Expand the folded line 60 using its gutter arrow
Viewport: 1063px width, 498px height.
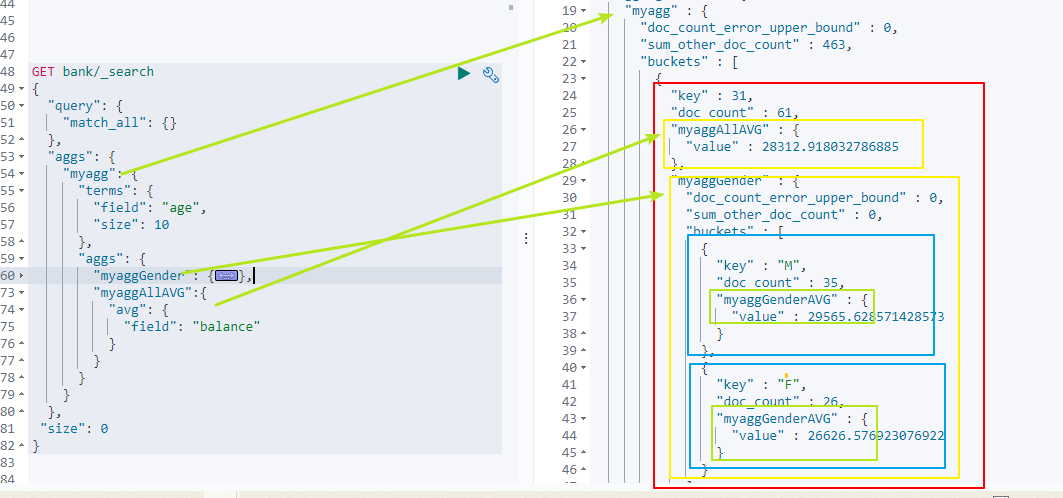click(23, 275)
